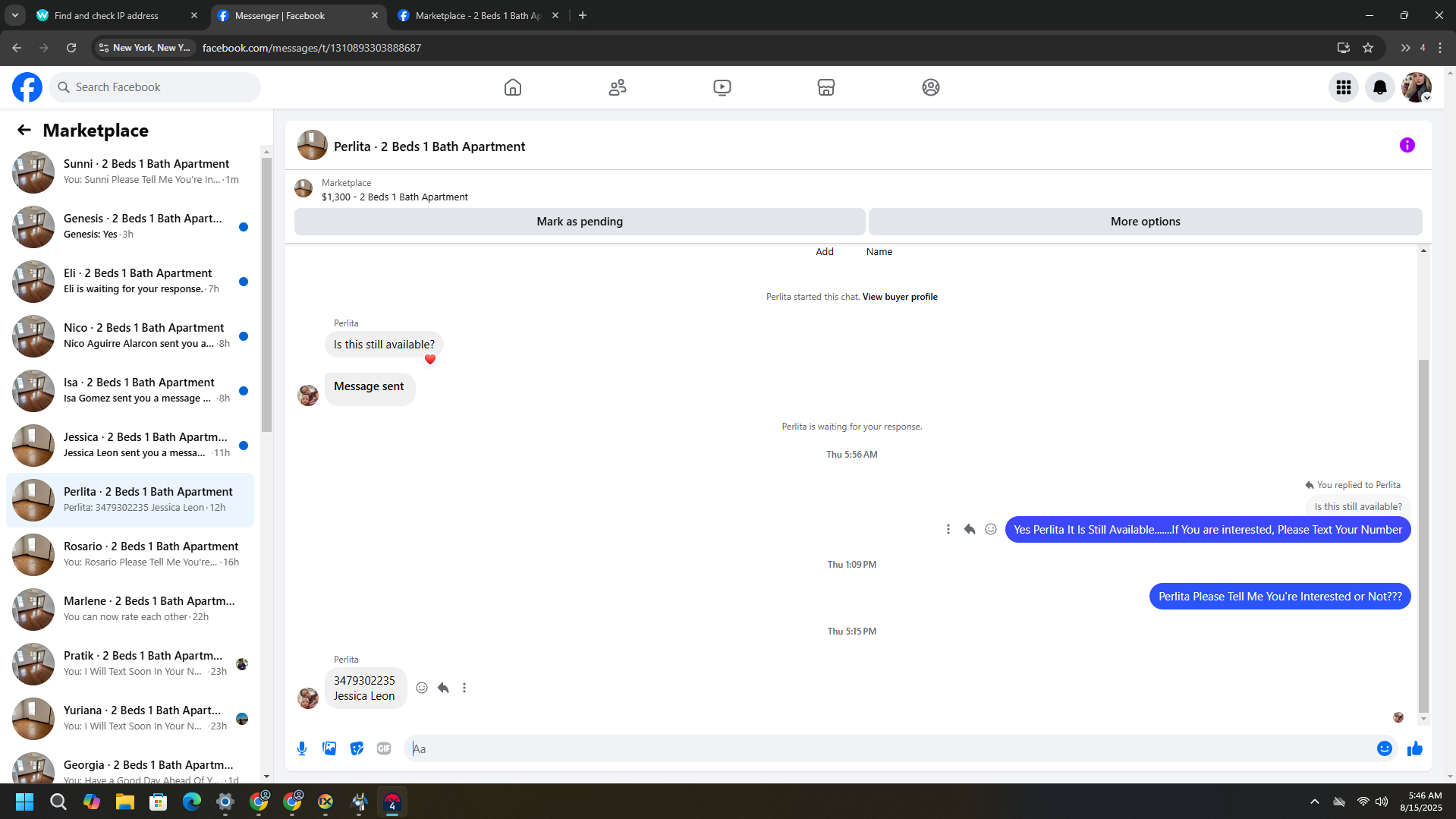Image resolution: width=1456 pixels, height=819 pixels.
Task: Reload the page
Action: [71, 48]
